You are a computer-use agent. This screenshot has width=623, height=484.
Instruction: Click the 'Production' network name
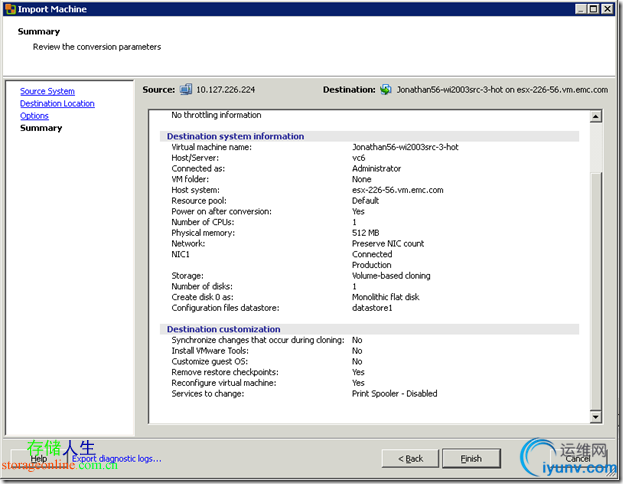point(371,265)
